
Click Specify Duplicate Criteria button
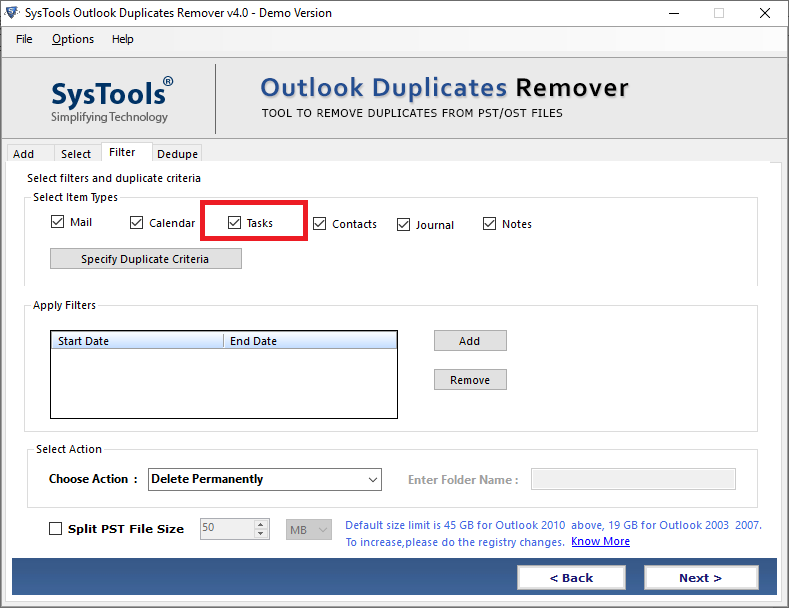[145, 259]
